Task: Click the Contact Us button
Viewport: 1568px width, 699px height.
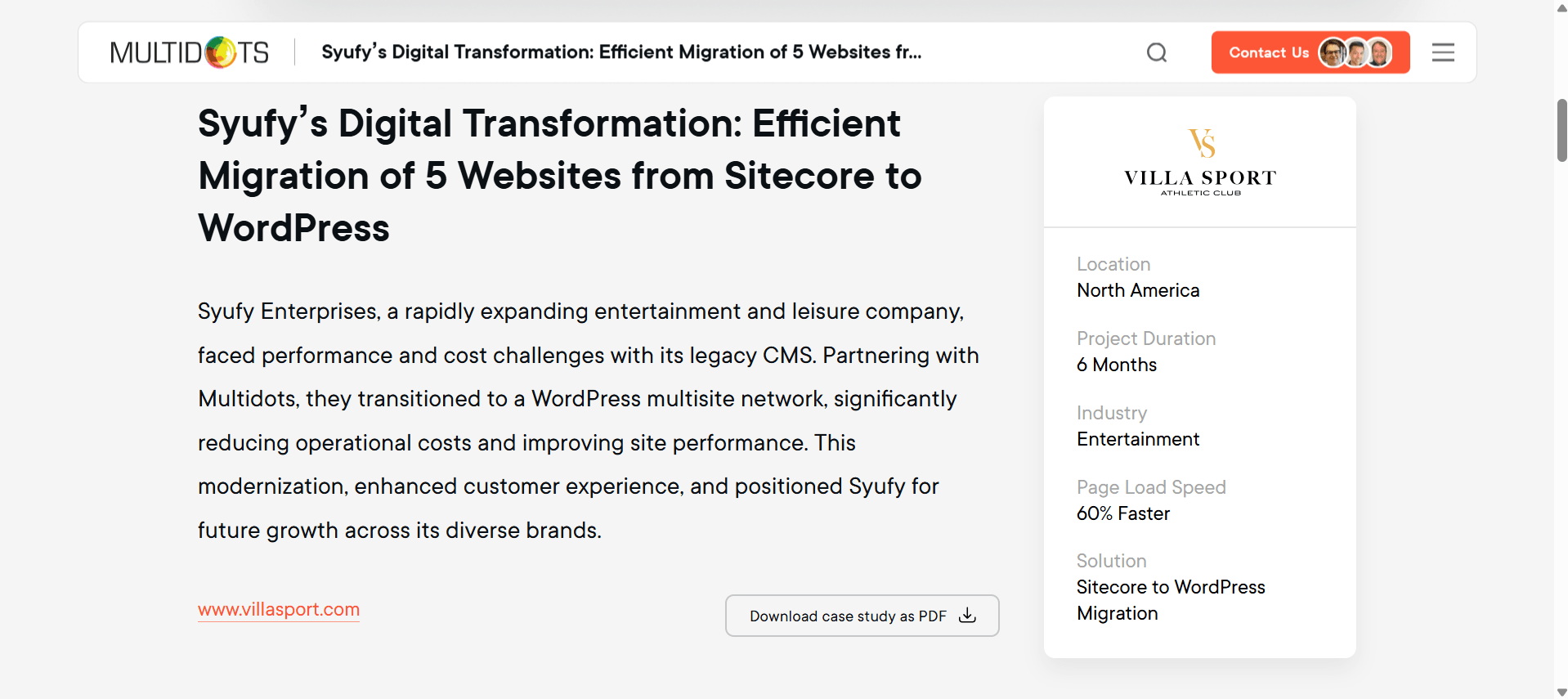Action: tap(1310, 52)
